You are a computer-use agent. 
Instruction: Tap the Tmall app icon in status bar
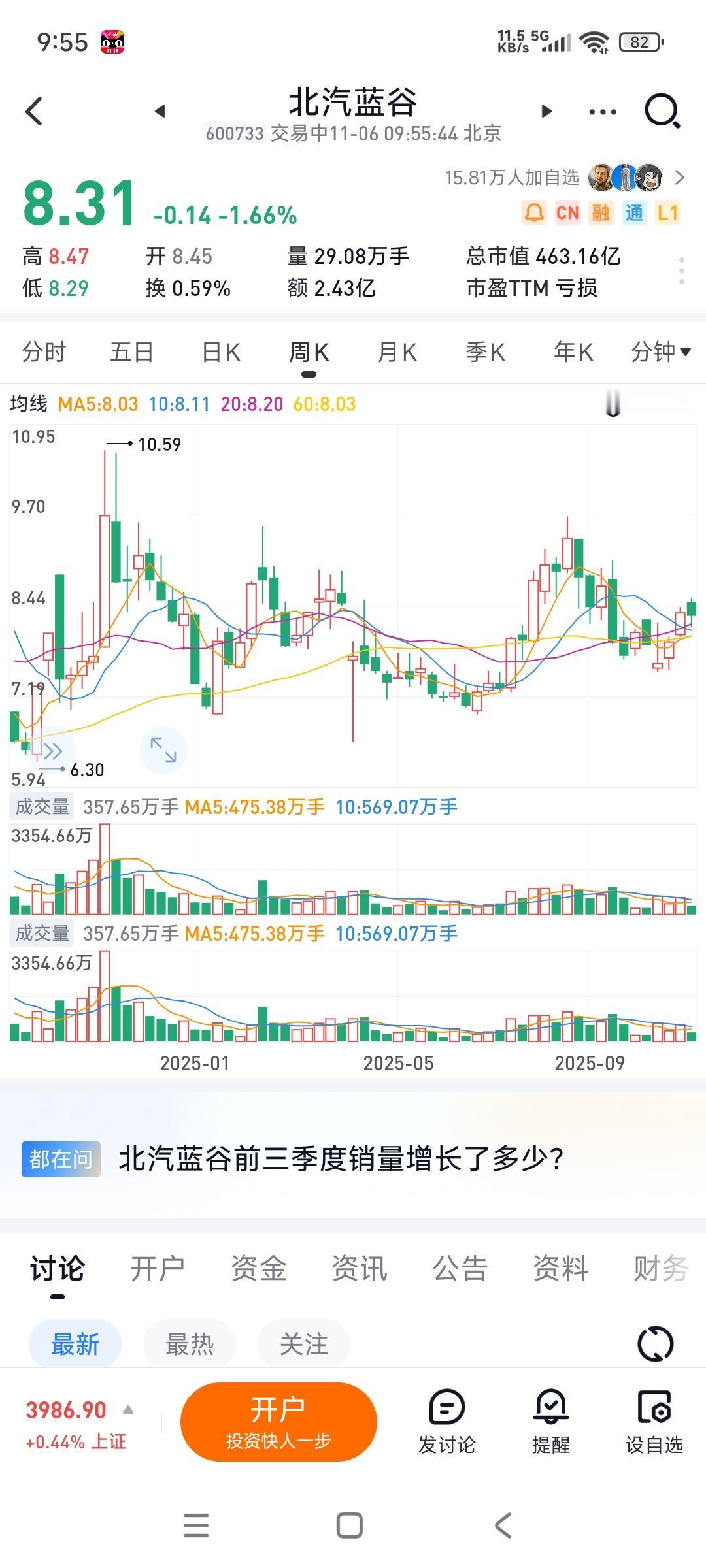point(112,42)
